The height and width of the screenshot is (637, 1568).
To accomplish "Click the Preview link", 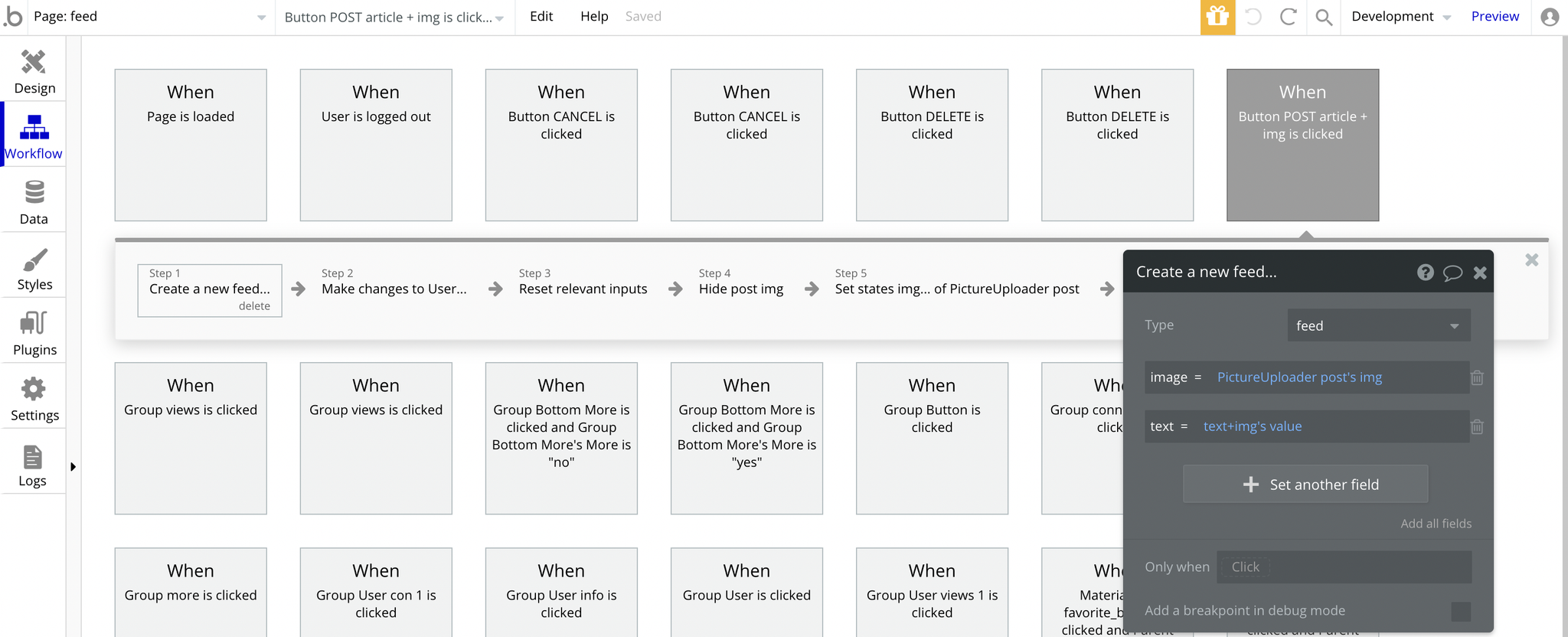I will click(1494, 17).
